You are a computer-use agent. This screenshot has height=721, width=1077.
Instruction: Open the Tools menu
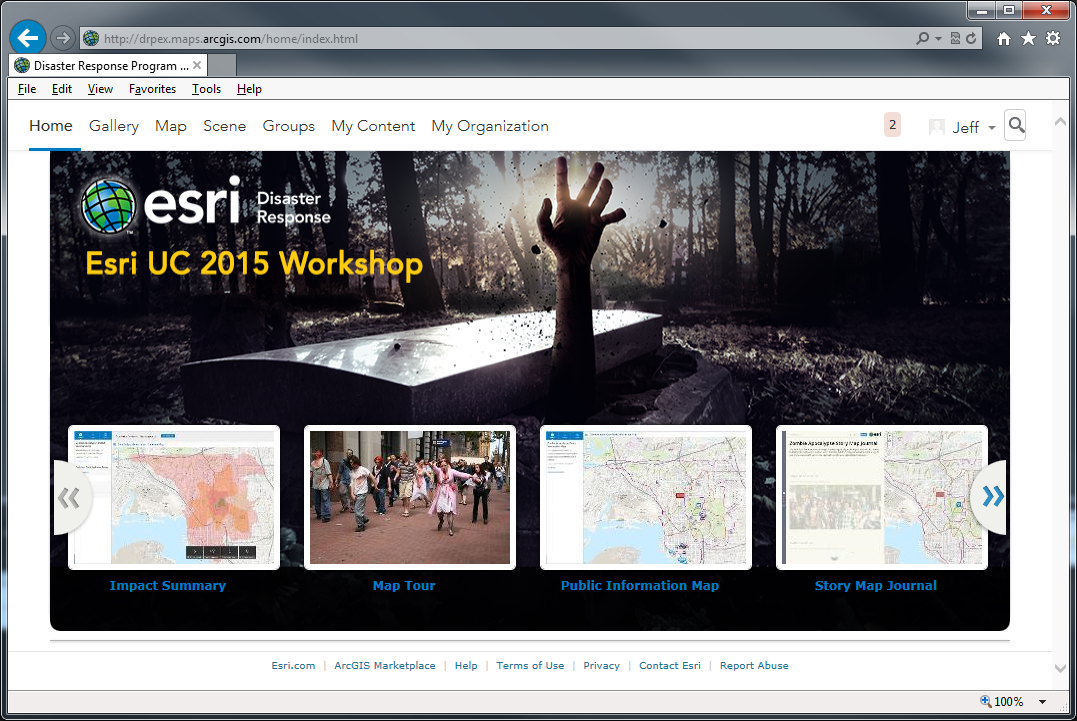(206, 89)
